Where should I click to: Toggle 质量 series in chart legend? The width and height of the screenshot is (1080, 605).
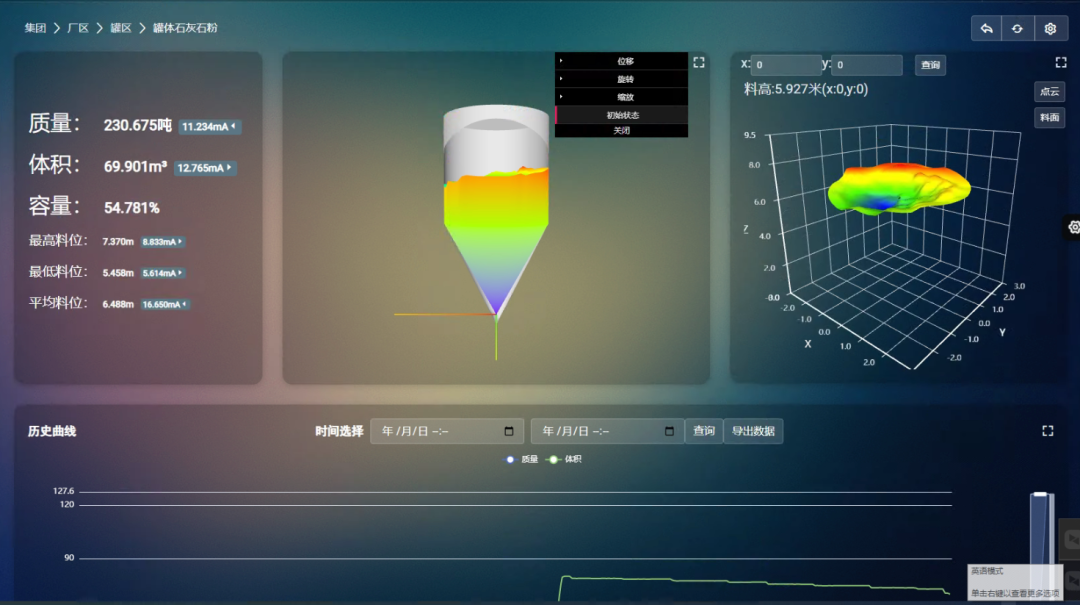pos(522,459)
